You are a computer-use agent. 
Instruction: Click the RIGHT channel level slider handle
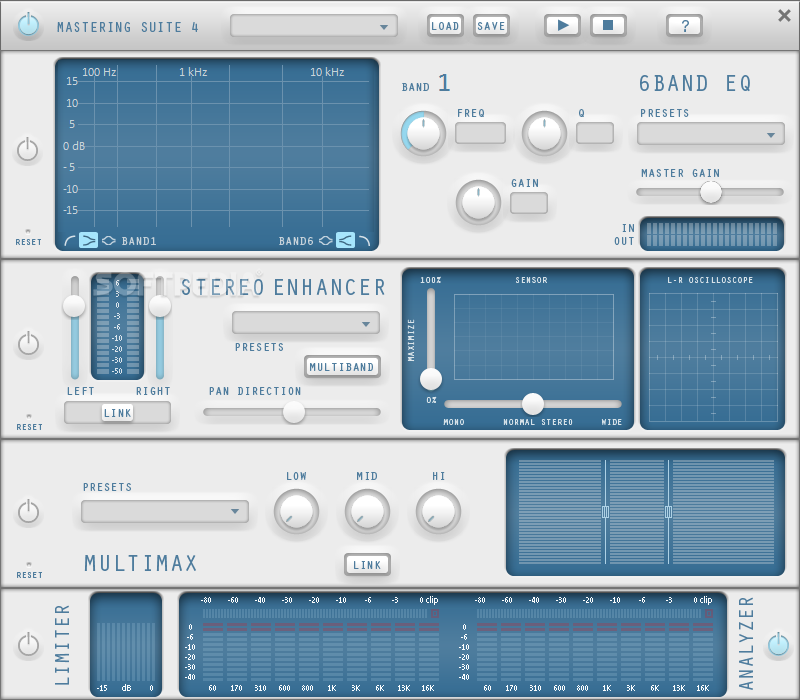click(x=160, y=306)
